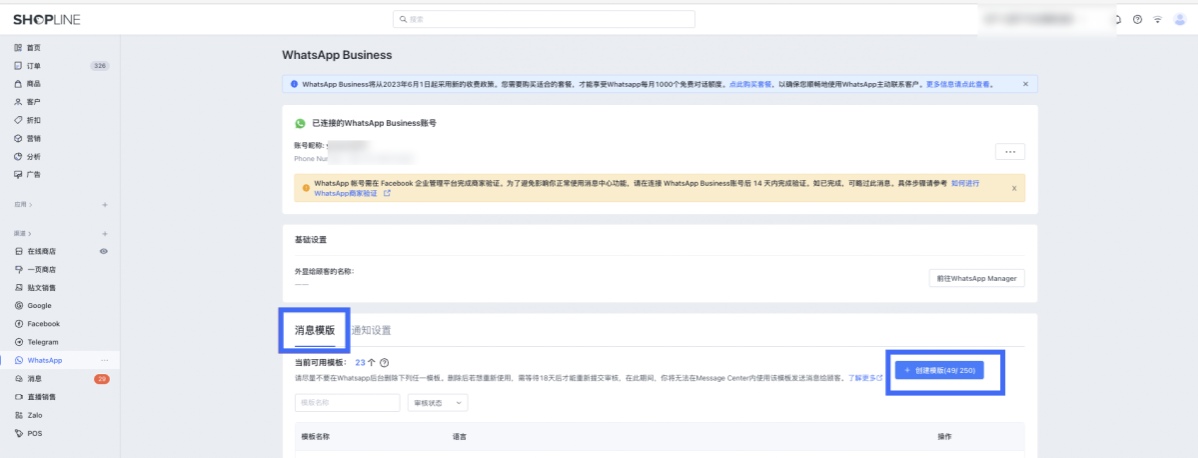Click the orange warning icon in verification notice

[306, 187]
